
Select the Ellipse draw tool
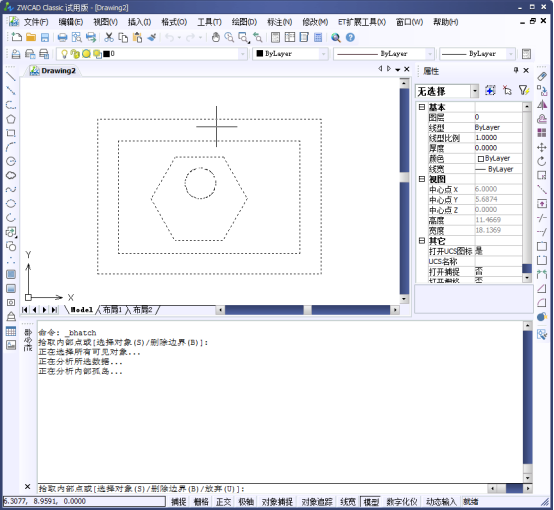[x=11, y=204]
